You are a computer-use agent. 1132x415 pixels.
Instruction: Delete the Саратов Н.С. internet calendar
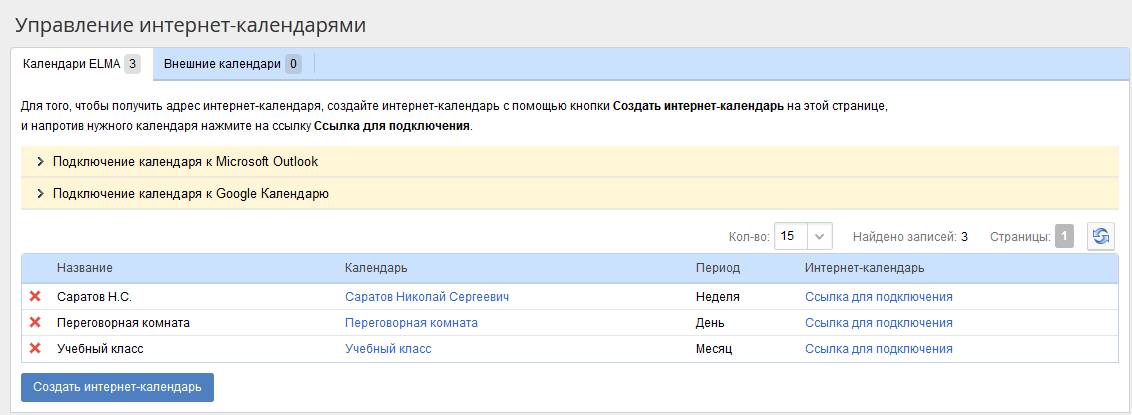click(35, 297)
